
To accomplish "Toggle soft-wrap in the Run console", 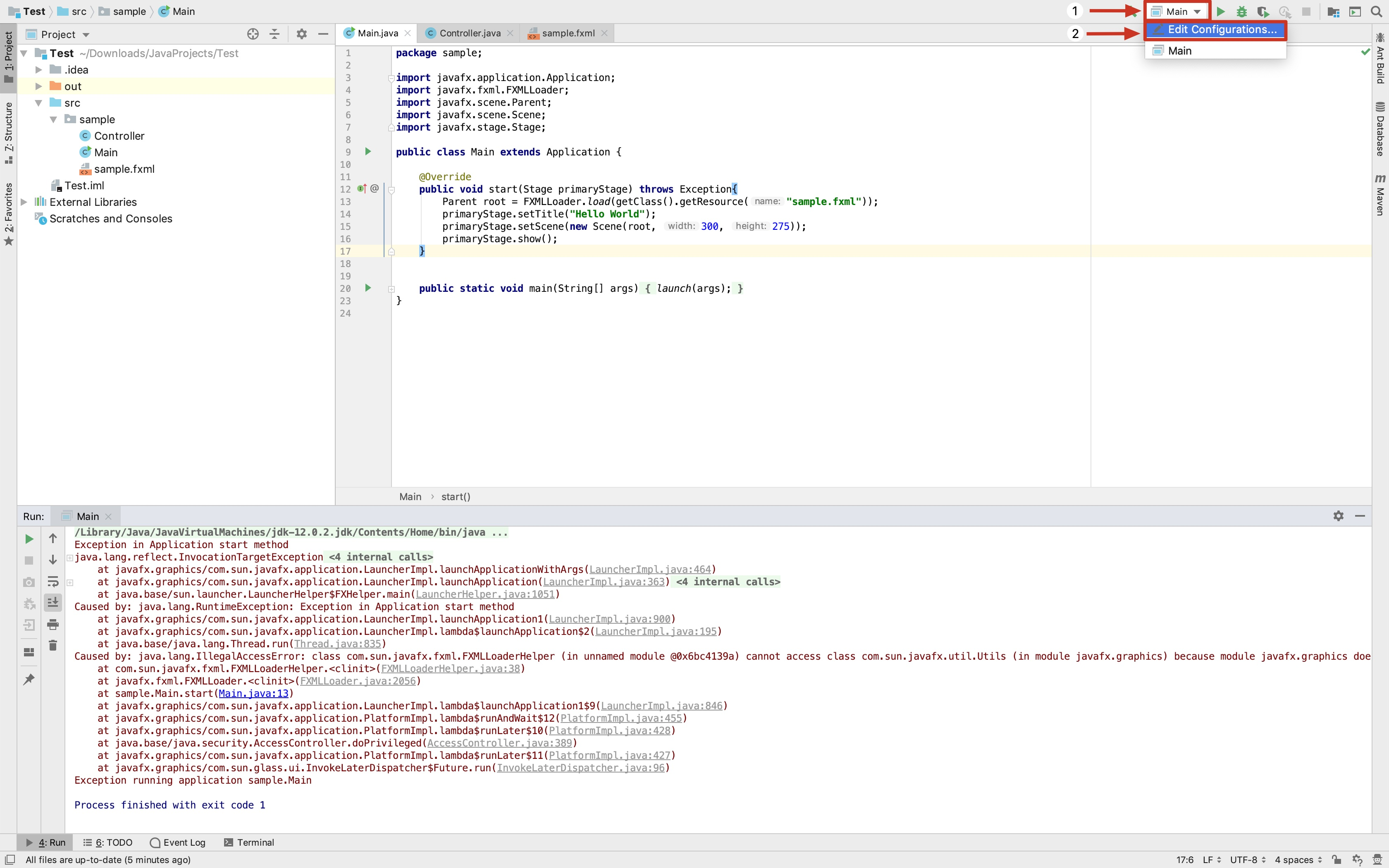I will click(53, 582).
